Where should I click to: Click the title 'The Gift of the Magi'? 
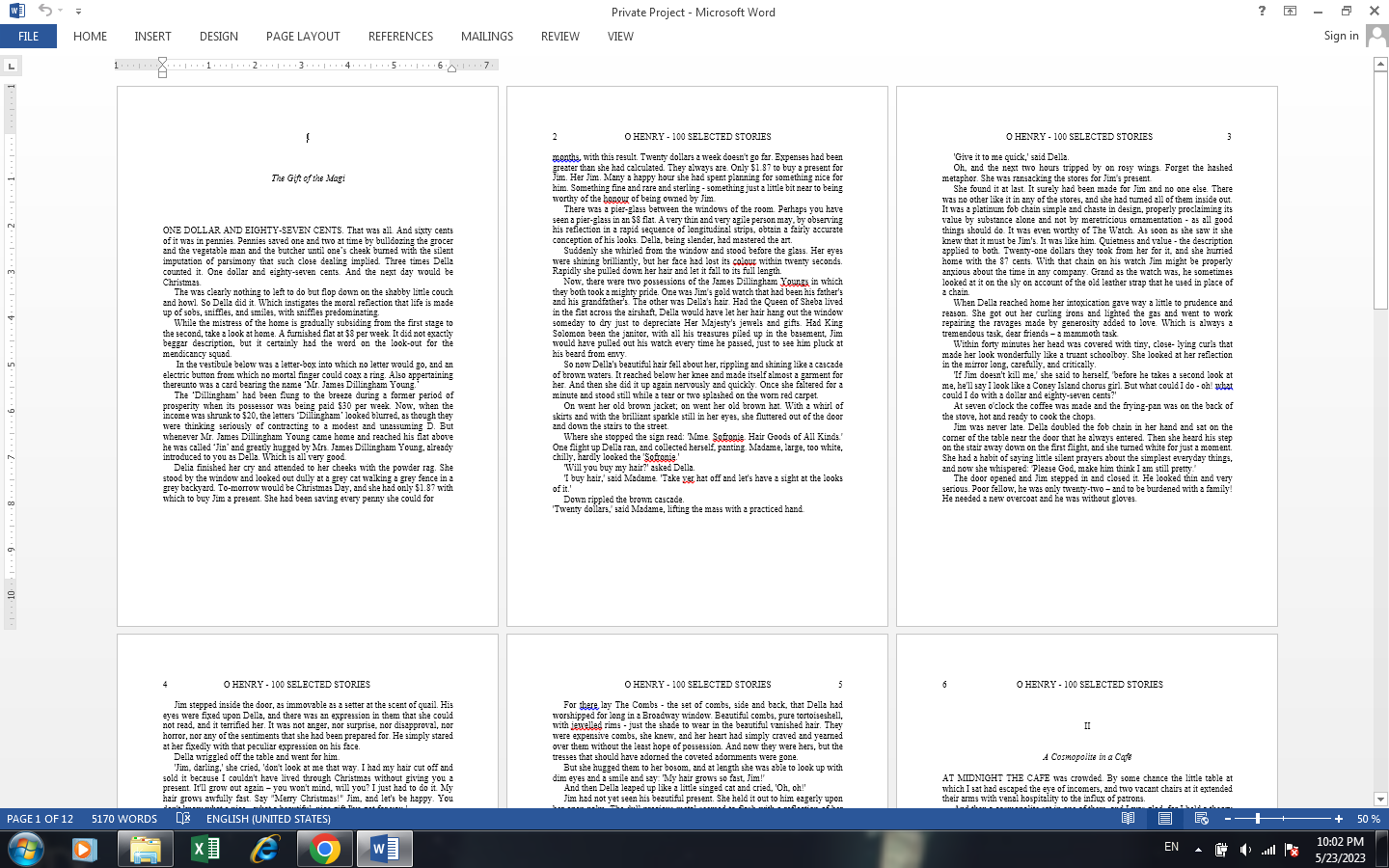(308, 178)
